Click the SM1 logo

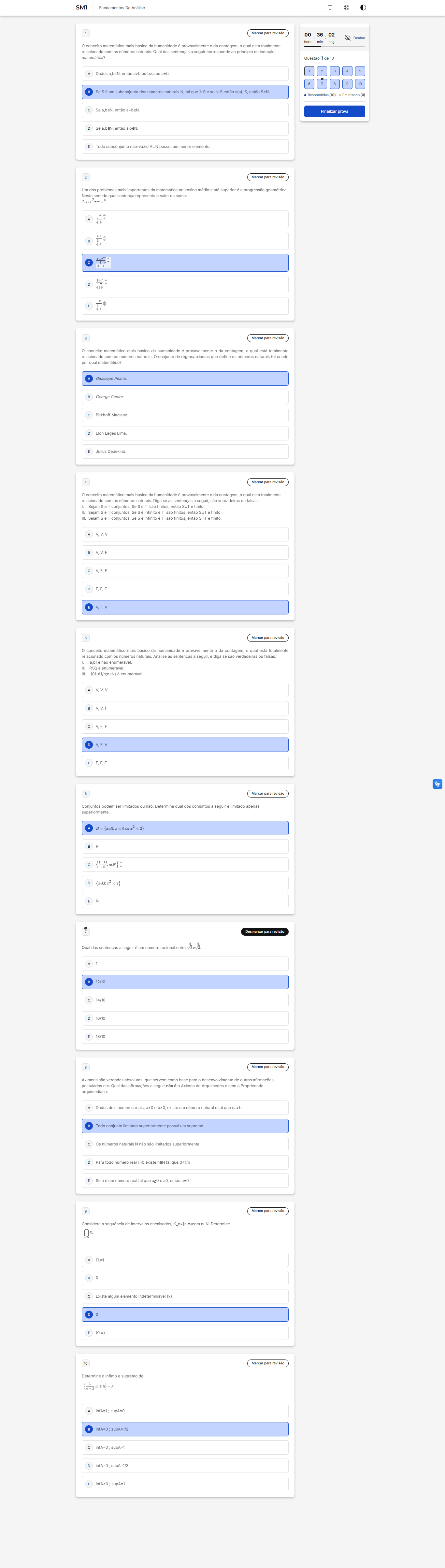[x=81, y=8]
